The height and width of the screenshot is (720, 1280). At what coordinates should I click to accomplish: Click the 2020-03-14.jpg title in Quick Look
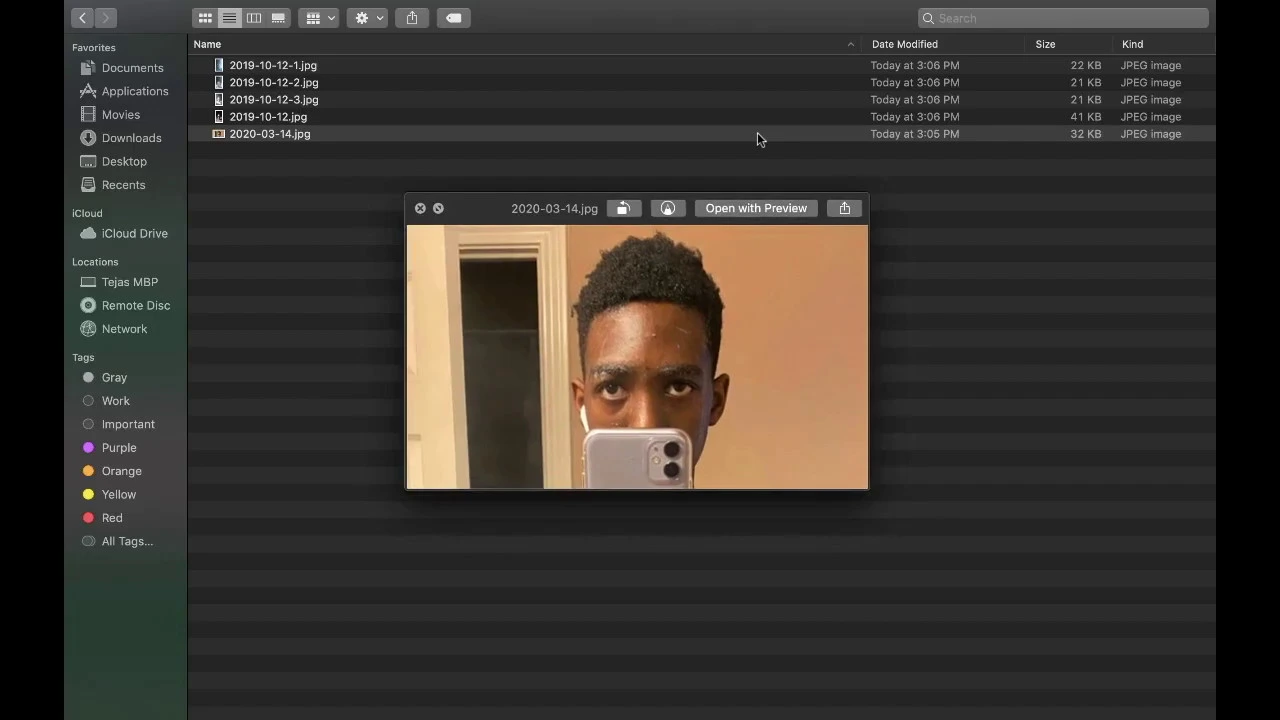554,208
